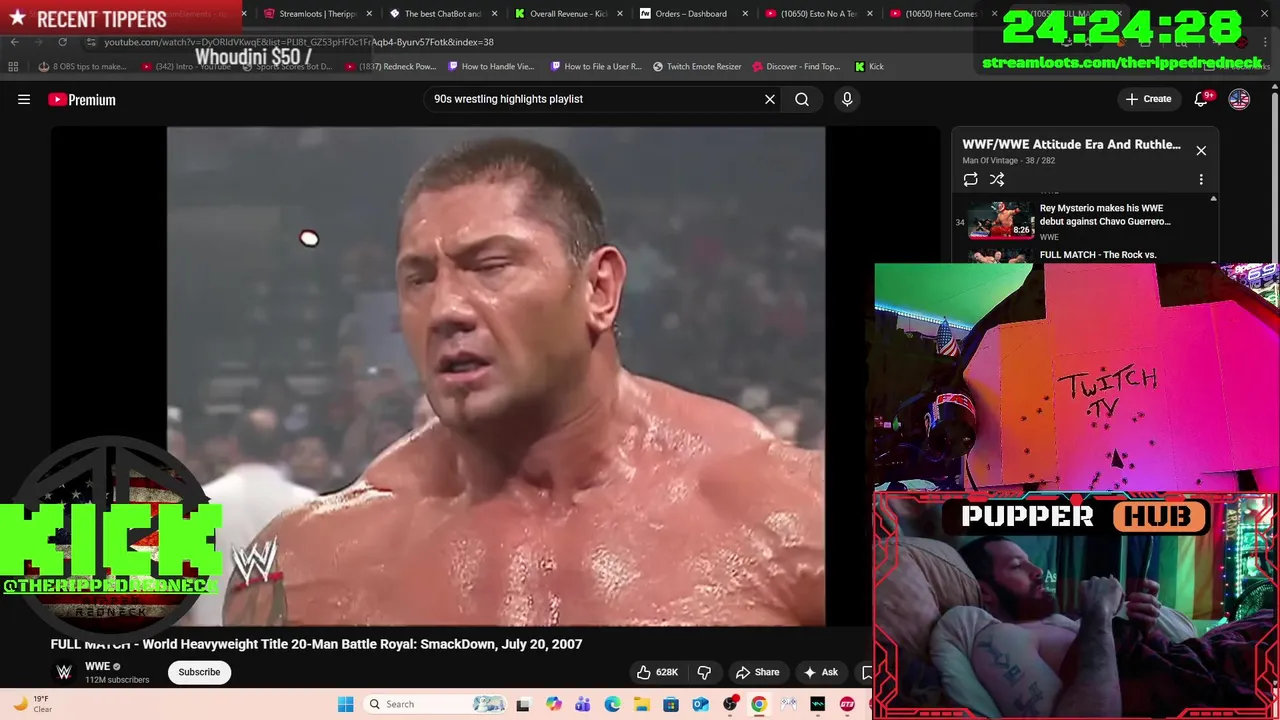Viewport: 1280px width, 720px height.
Task: Click the address bar URL
Action: point(299,42)
